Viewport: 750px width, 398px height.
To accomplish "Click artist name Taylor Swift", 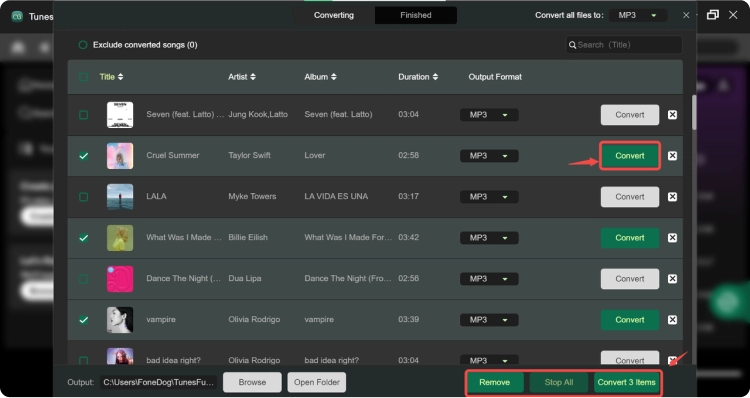I will point(249,155).
